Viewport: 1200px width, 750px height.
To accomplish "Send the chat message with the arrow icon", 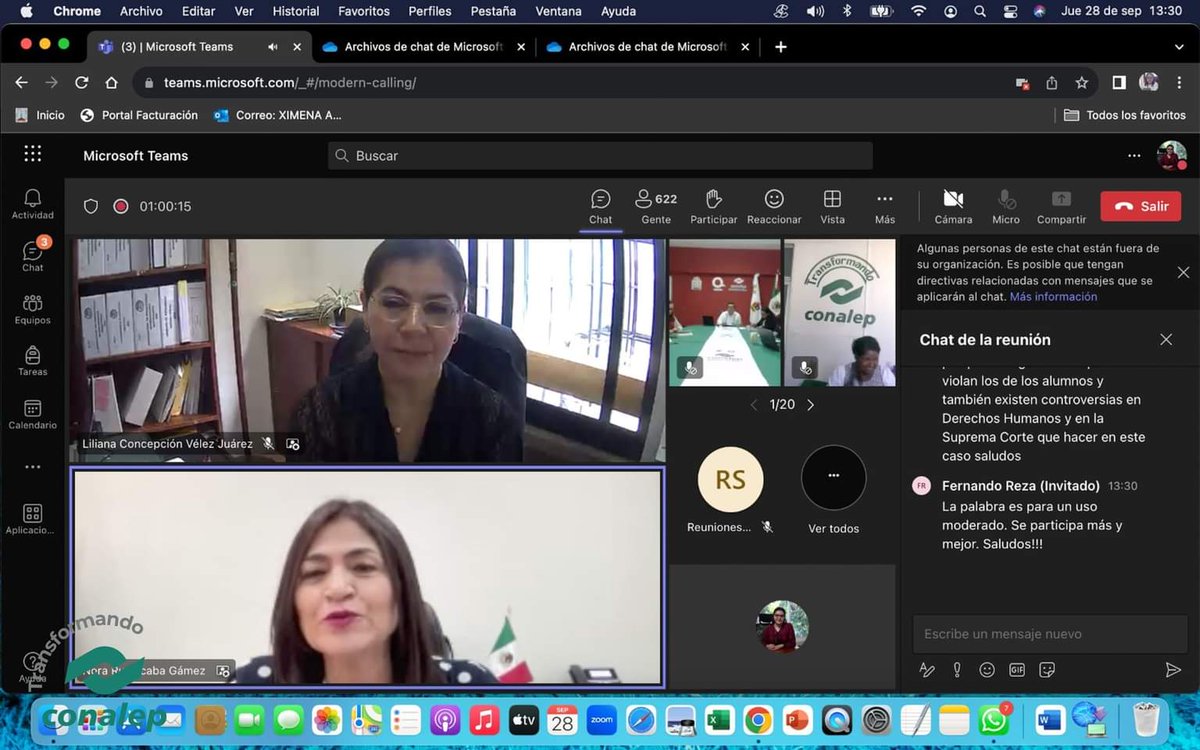I will click(x=1173, y=670).
